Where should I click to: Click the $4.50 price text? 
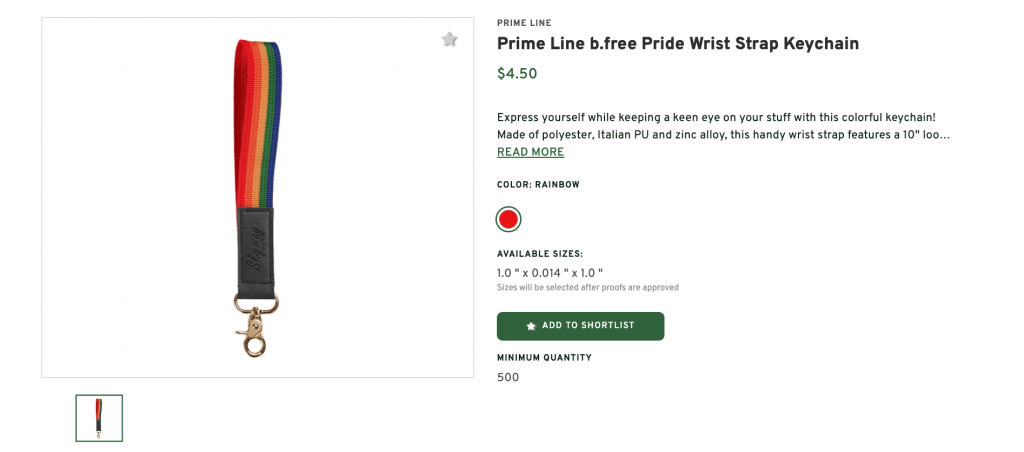(x=516, y=73)
